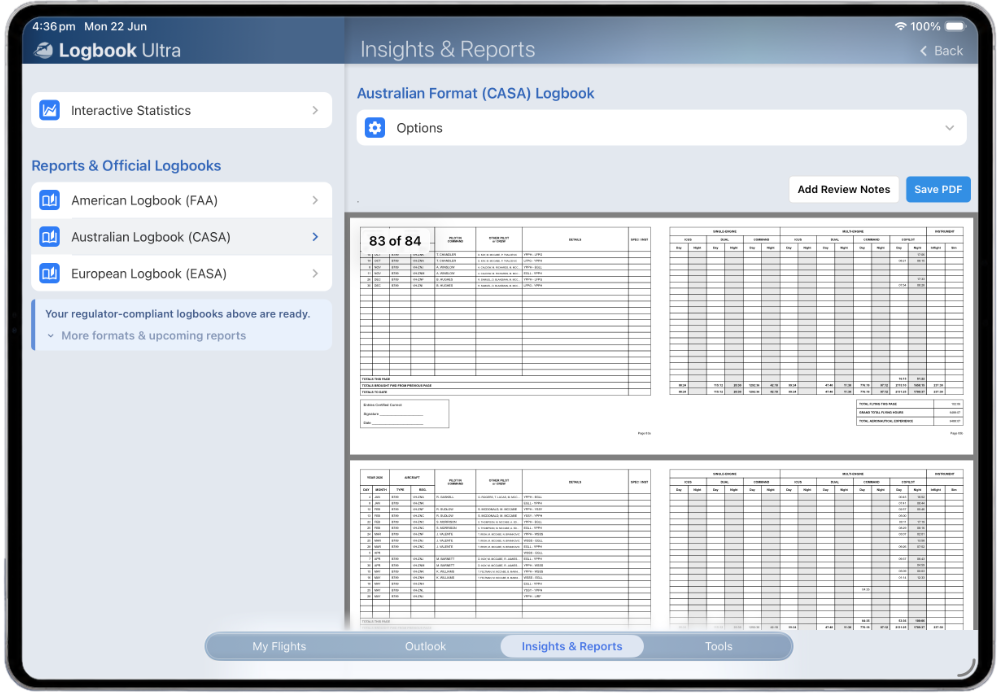Switch to the Outlook tab
This screenshot has width=1000, height=695.
425,647
